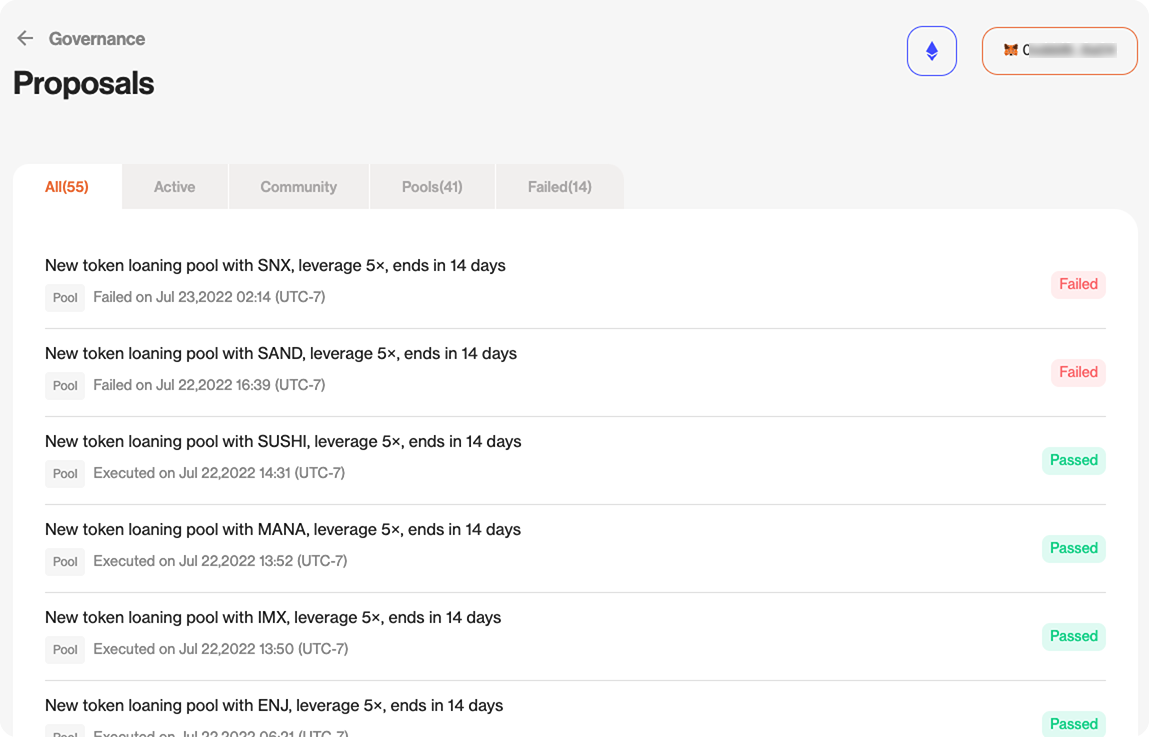Click the back arrow next to Governance
This screenshot has width=1149, height=737.
coord(25,38)
